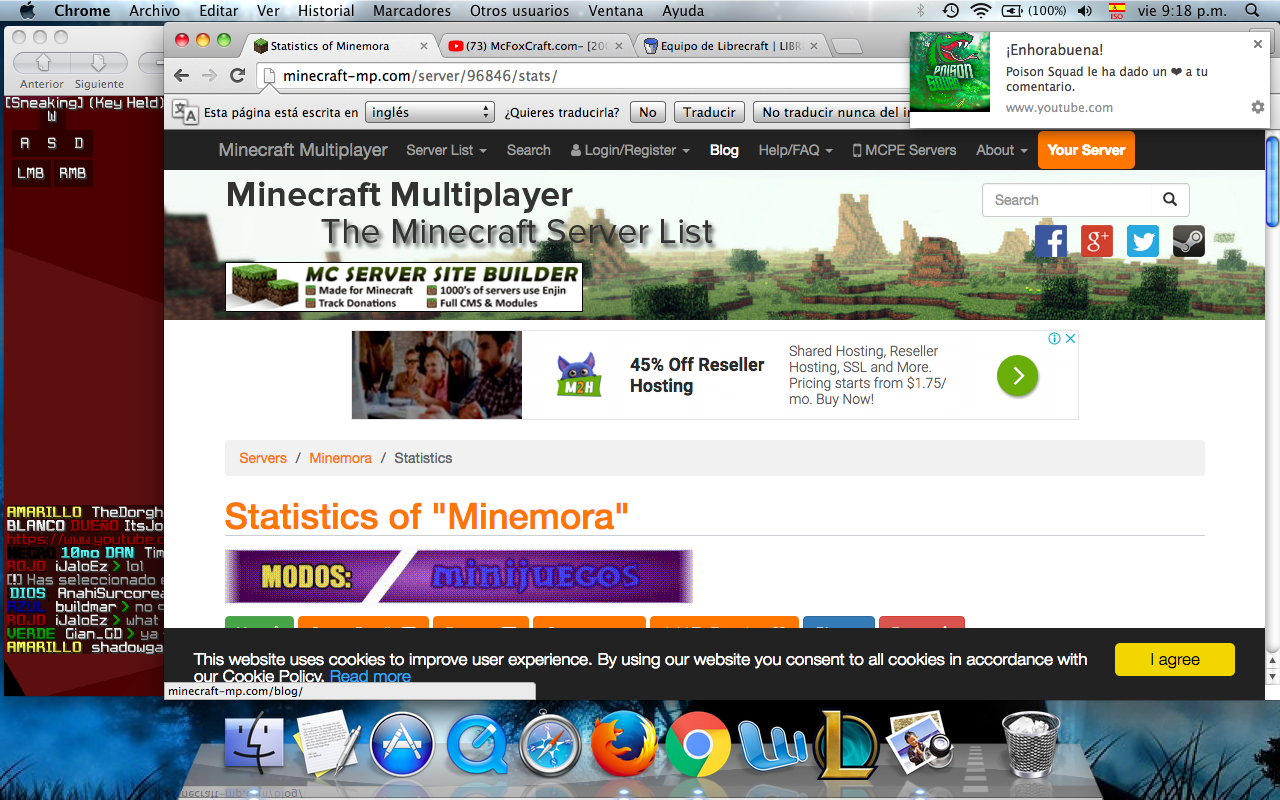This screenshot has width=1280, height=800.
Task: Open a new tab with the new-tab button
Action: (x=846, y=47)
